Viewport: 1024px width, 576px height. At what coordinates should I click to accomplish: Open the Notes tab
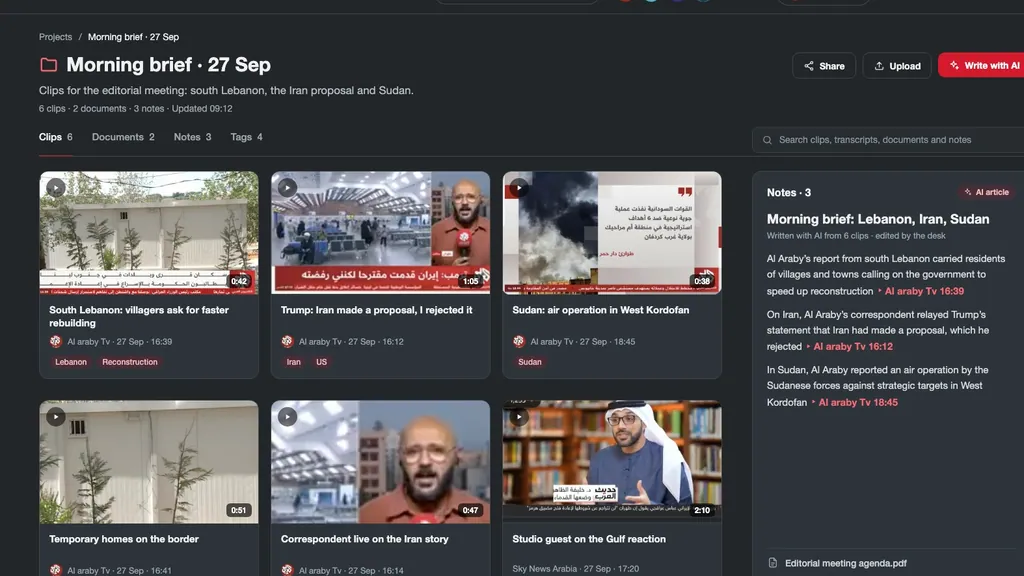click(193, 137)
